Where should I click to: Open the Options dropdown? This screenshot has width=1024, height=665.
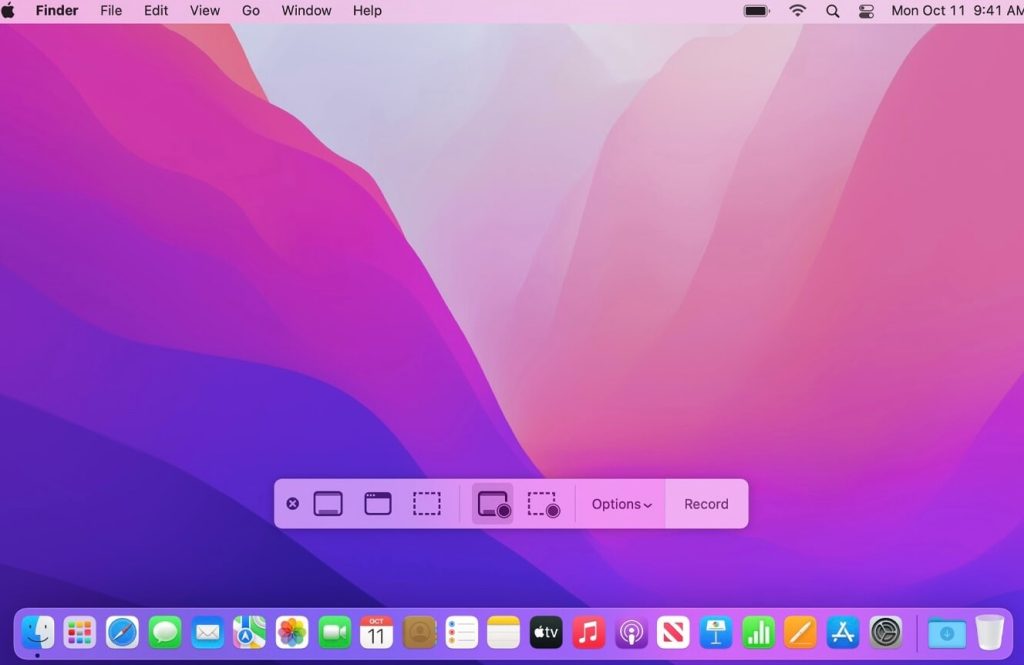pos(621,504)
